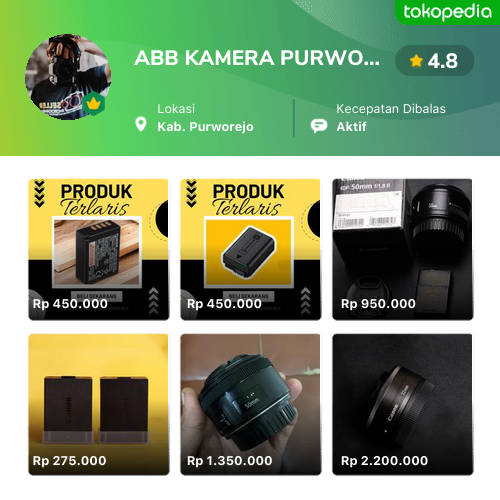Click the up chevrons on second Produk Terlaris
500x500 pixels.
[306, 301]
